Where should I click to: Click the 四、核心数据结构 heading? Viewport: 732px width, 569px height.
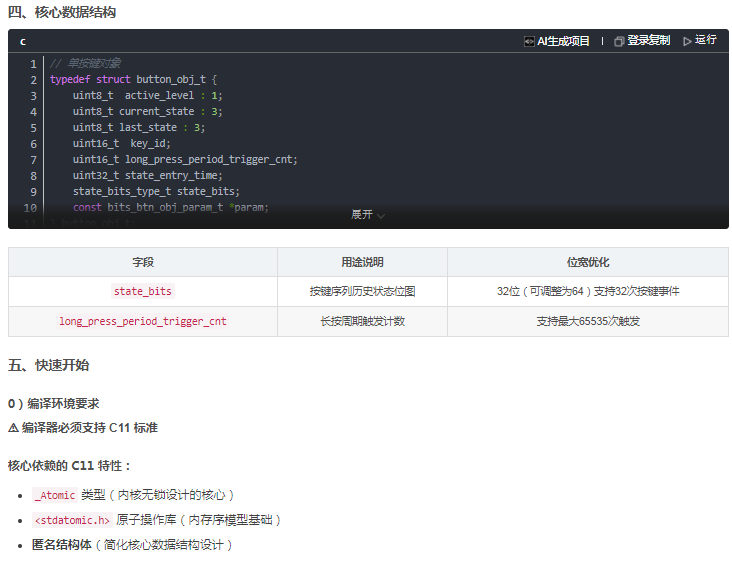click(62, 12)
